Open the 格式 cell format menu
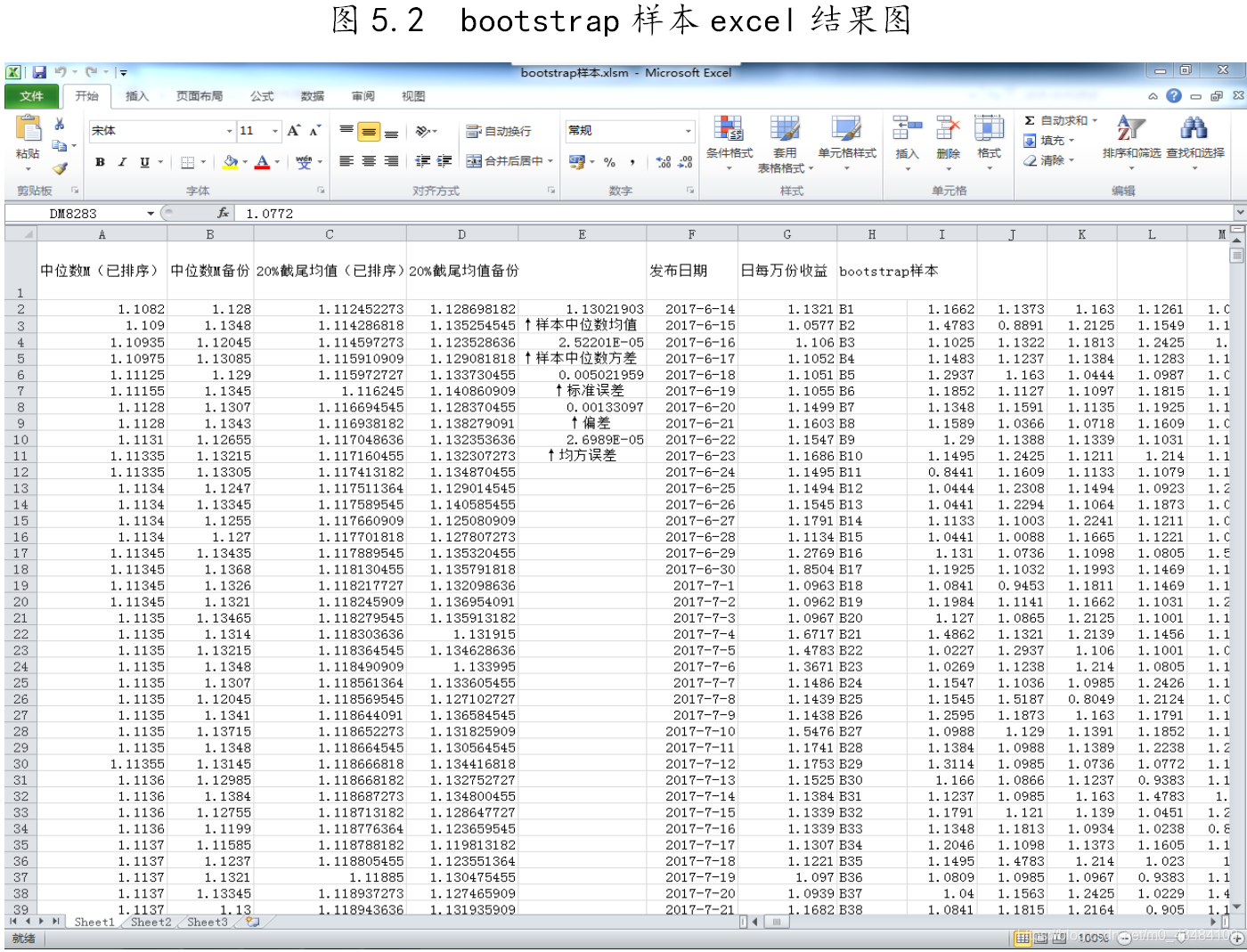The height and width of the screenshot is (952, 1247). 989,142
